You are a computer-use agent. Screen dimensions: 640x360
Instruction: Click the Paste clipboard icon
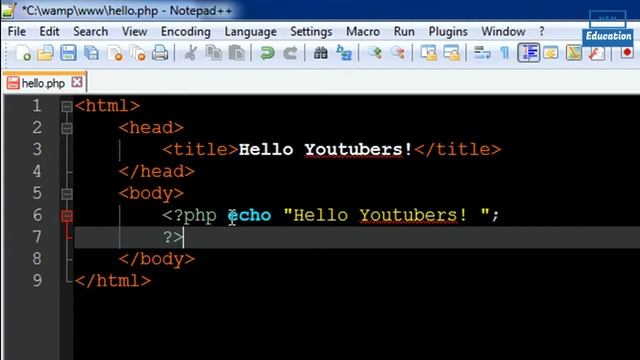[236, 53]
